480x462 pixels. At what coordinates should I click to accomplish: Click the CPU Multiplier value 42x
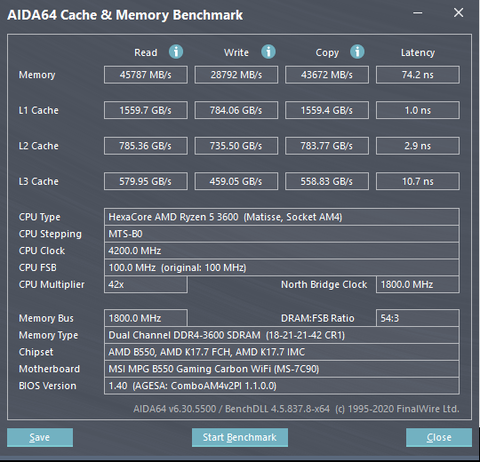[146, 285]
